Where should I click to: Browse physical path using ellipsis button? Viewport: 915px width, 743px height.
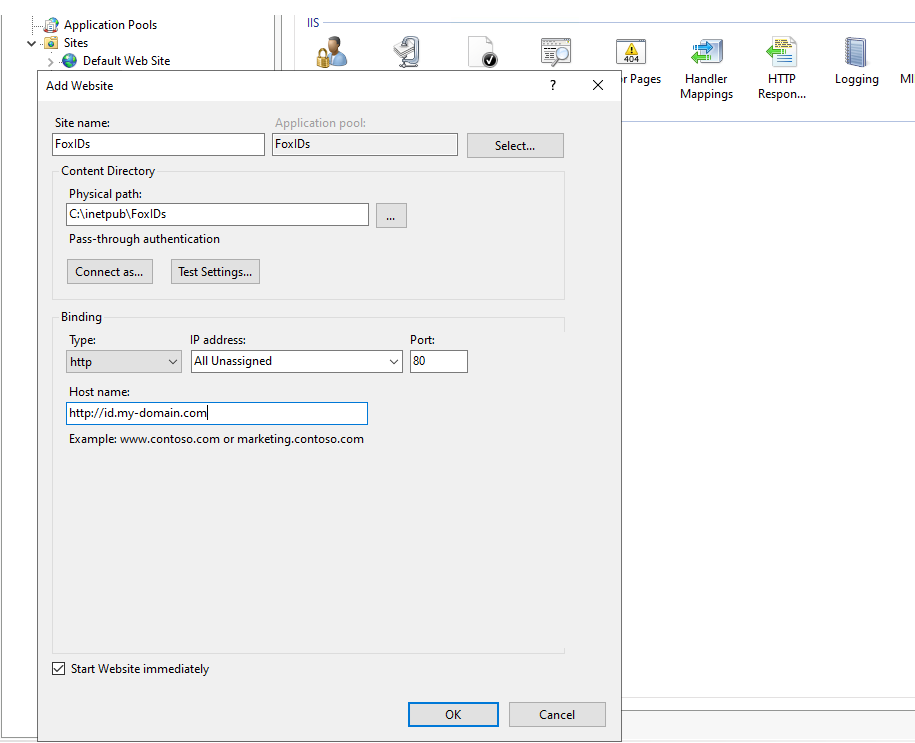click(x=391, y=215)
